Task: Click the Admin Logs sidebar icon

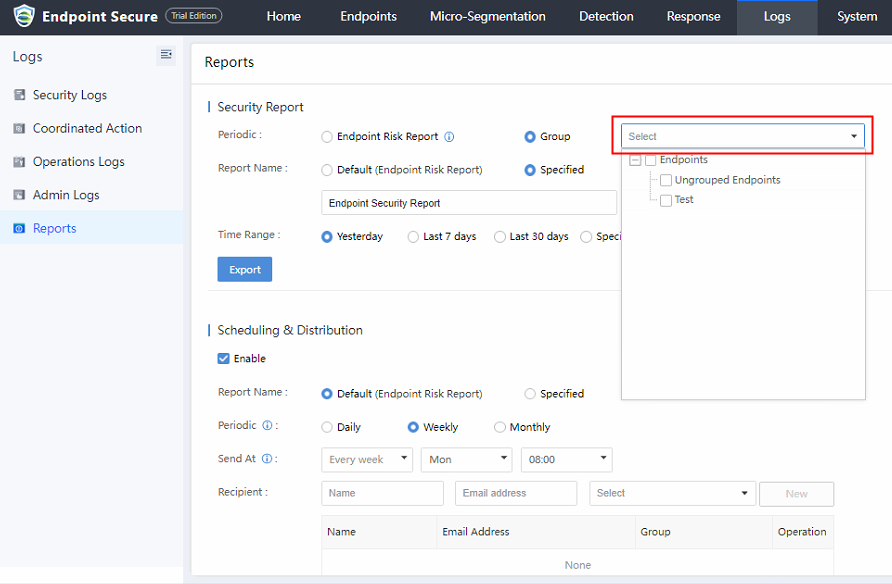Action: [x=19, y=195]
